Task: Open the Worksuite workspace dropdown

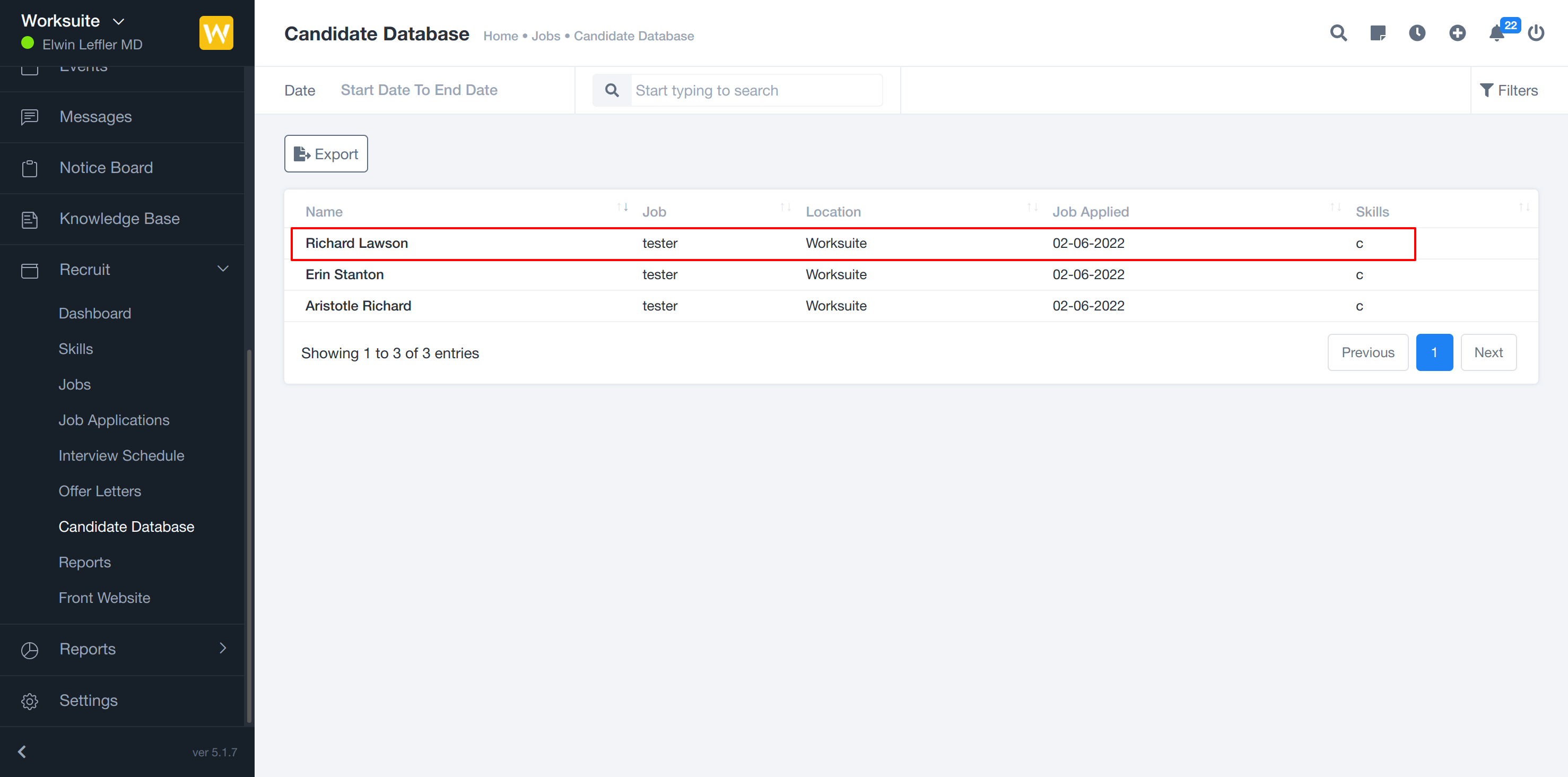Action: [73, 21]
